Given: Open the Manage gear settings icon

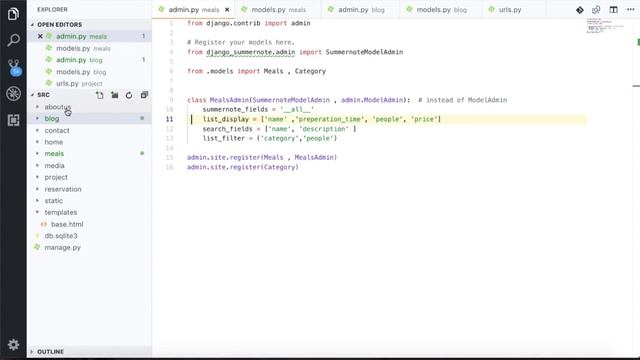Looking at the screenshot, I should click(13, 344).
